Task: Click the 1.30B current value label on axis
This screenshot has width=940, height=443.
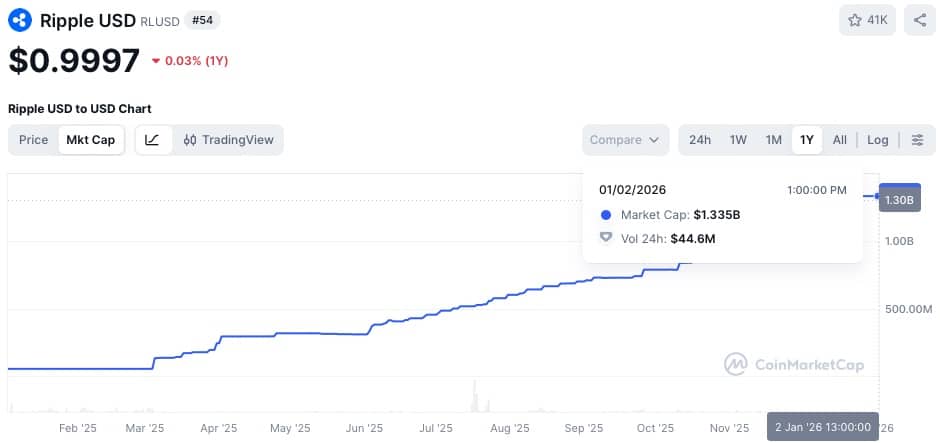Action: [x=899, y=200]
